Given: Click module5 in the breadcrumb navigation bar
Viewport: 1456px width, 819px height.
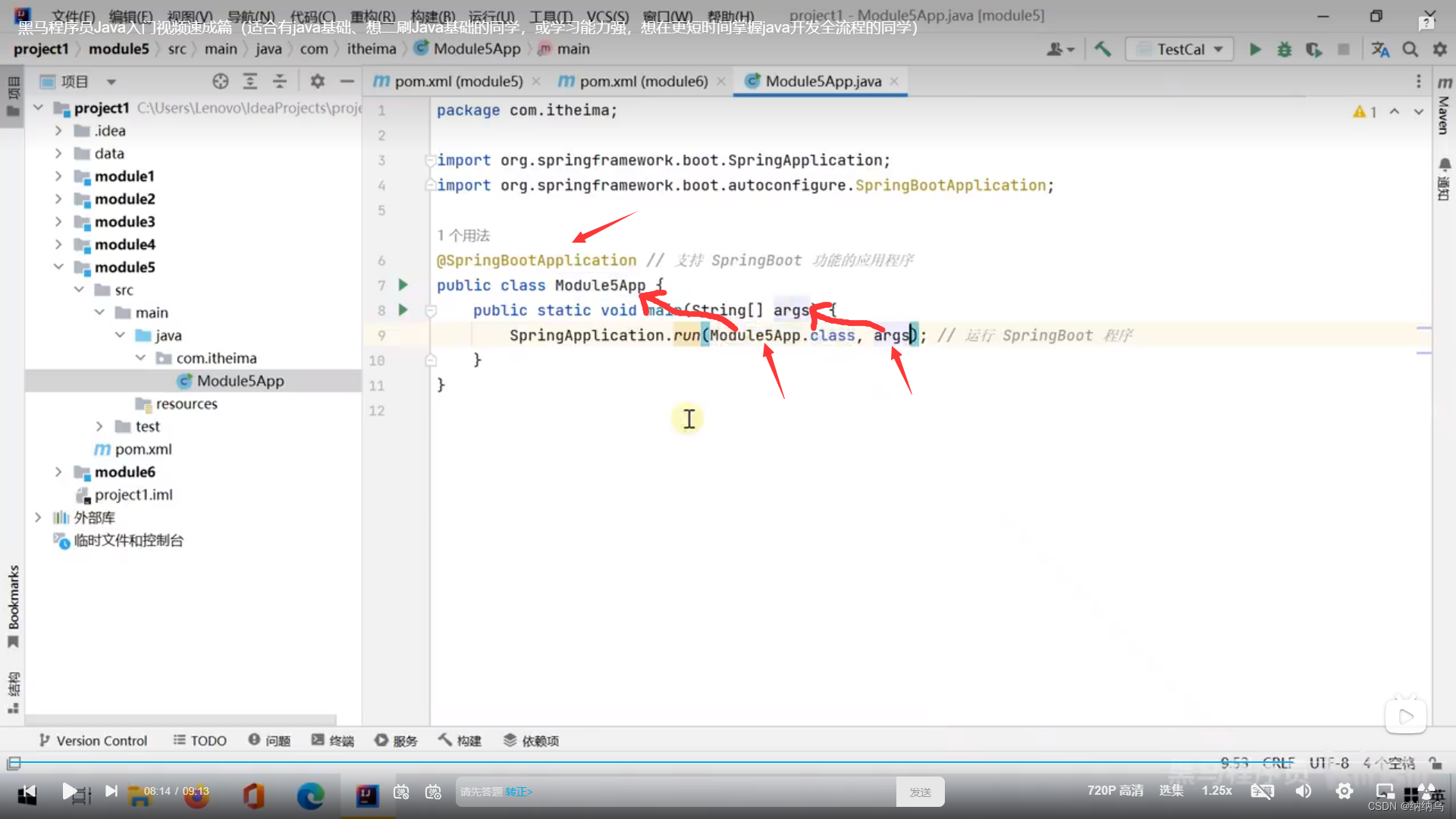Looking at the screenshot, I should (x=119, y=49).
